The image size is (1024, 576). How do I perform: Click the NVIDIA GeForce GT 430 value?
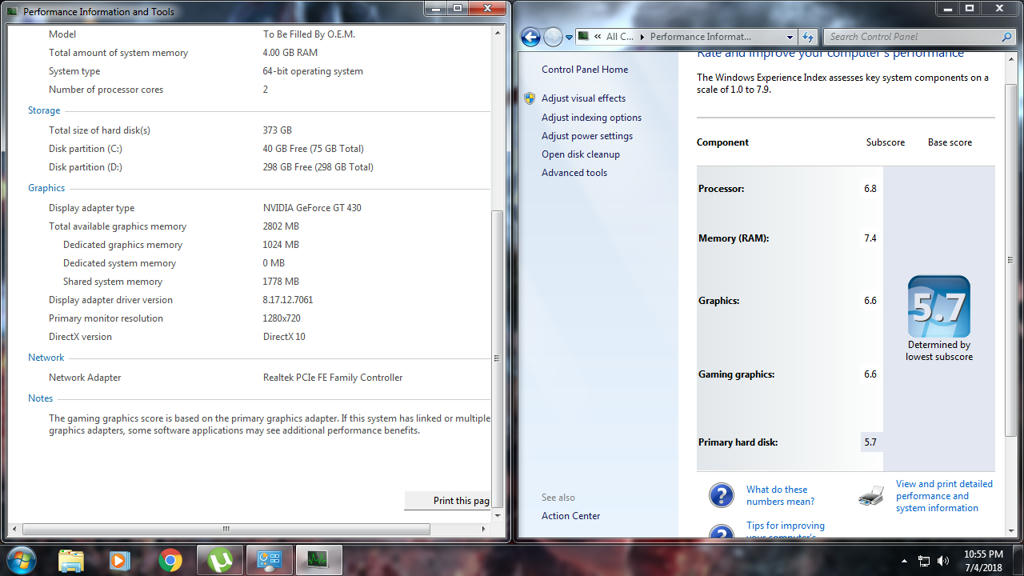coord(312,208)
